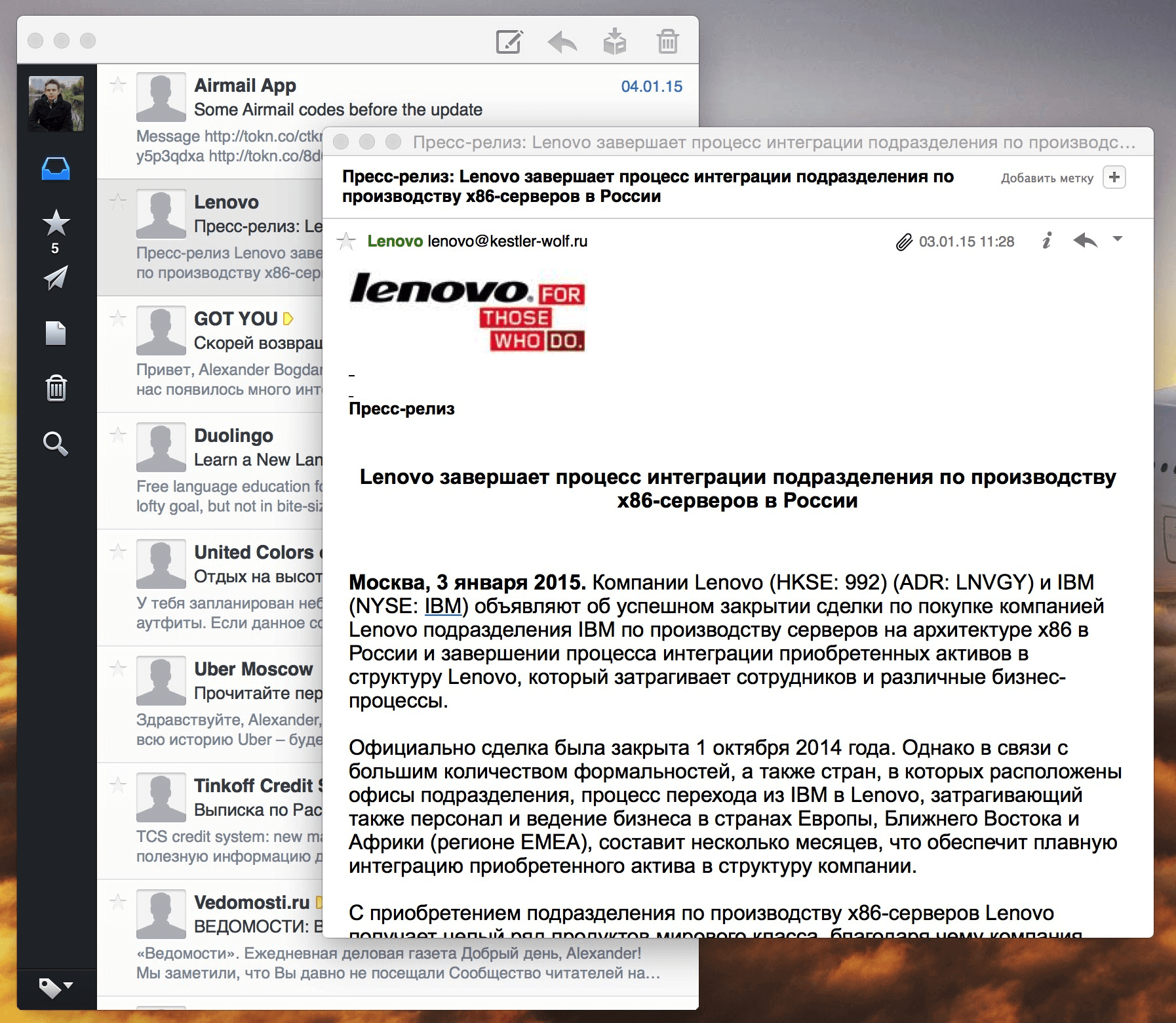Open the United Colors email
Screen dimensions: 1176x1023
pyautogui.click(x=210, y=588)
